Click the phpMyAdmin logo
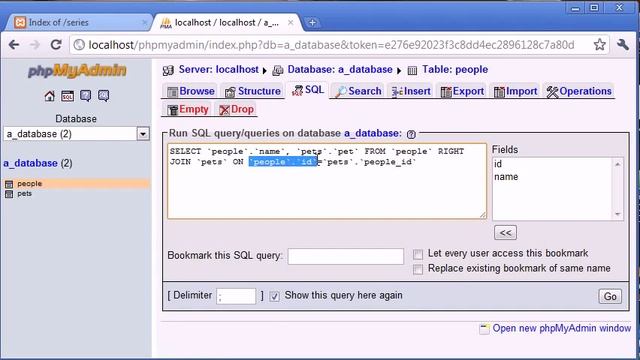The height and width of the screenshot is (360, 640). click(77, 71)
